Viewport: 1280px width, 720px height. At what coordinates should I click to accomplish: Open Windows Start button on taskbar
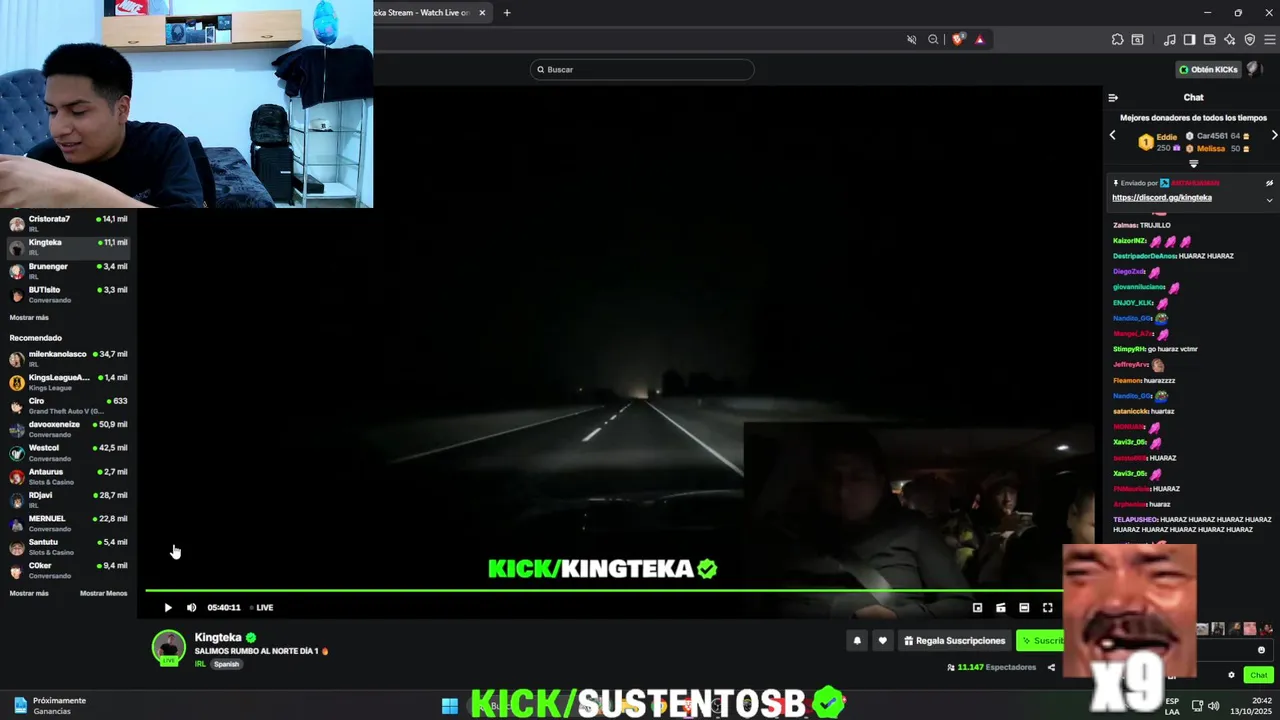click(450, 706)
